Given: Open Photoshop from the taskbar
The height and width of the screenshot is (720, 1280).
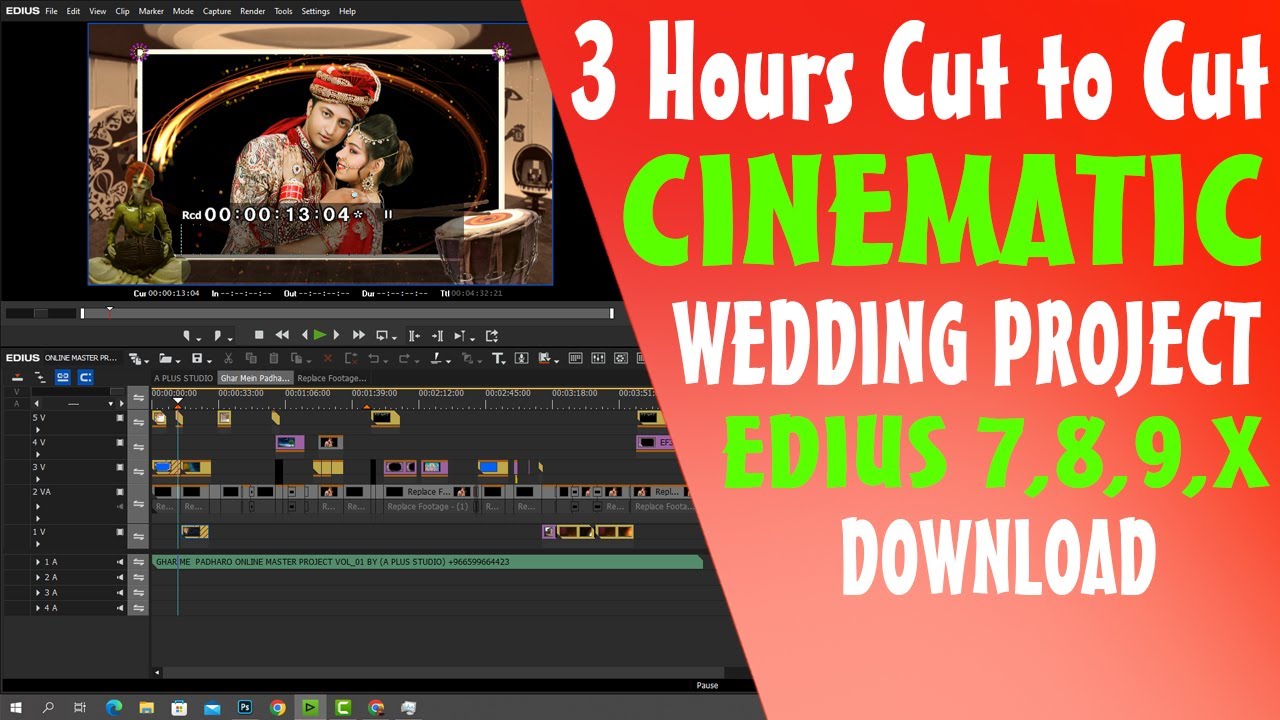Looking at the screenshot, I should (245, 707).
